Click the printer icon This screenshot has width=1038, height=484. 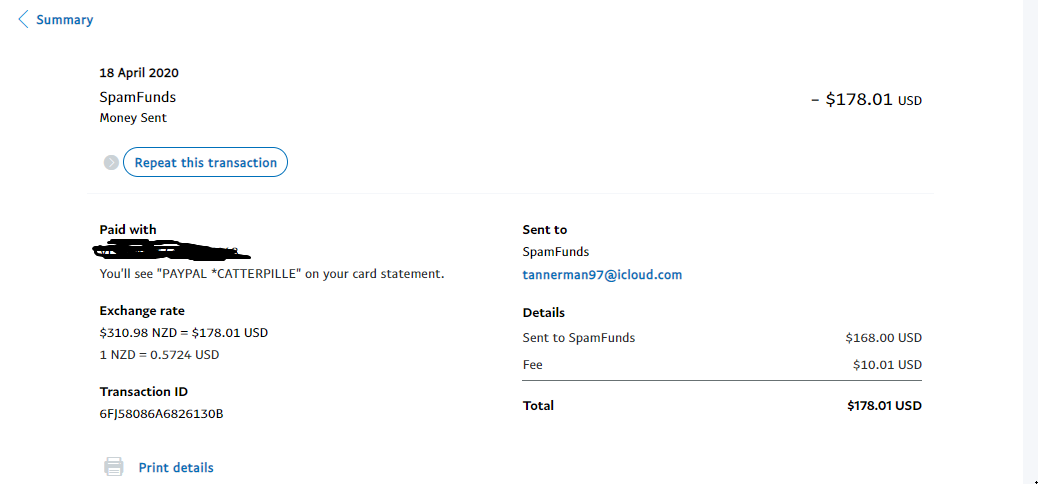coord(114,467)
